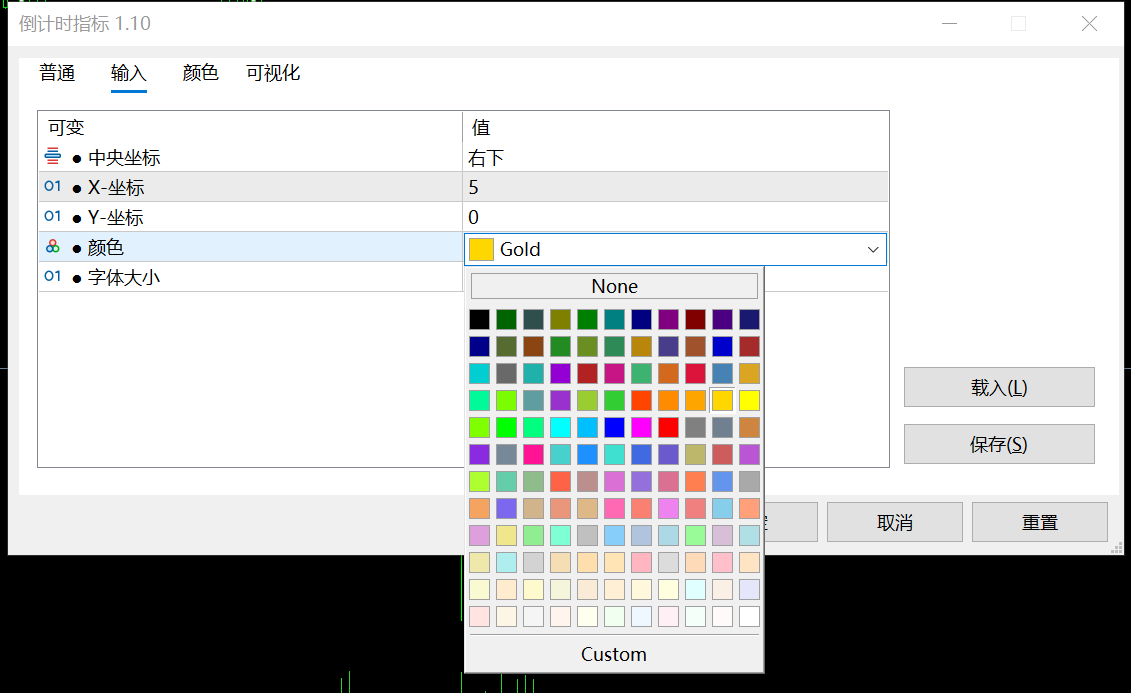Switch to the 普通 tab
Screen dimensions: 1131x693
click(x=57, y=73)
